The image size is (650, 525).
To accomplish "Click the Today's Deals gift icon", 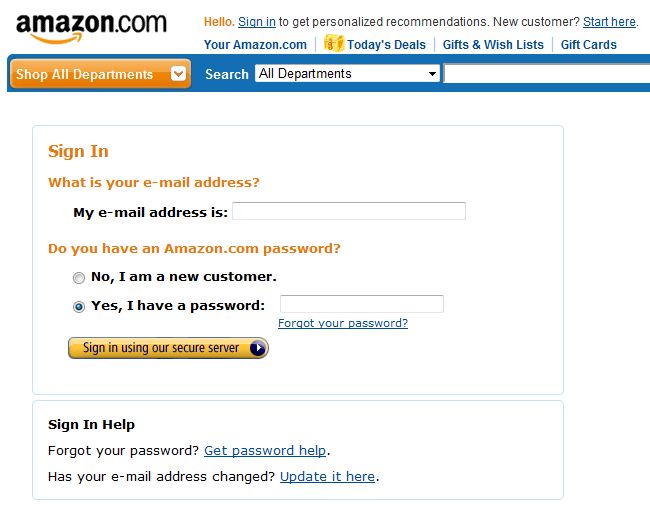I will pos(334,43).
